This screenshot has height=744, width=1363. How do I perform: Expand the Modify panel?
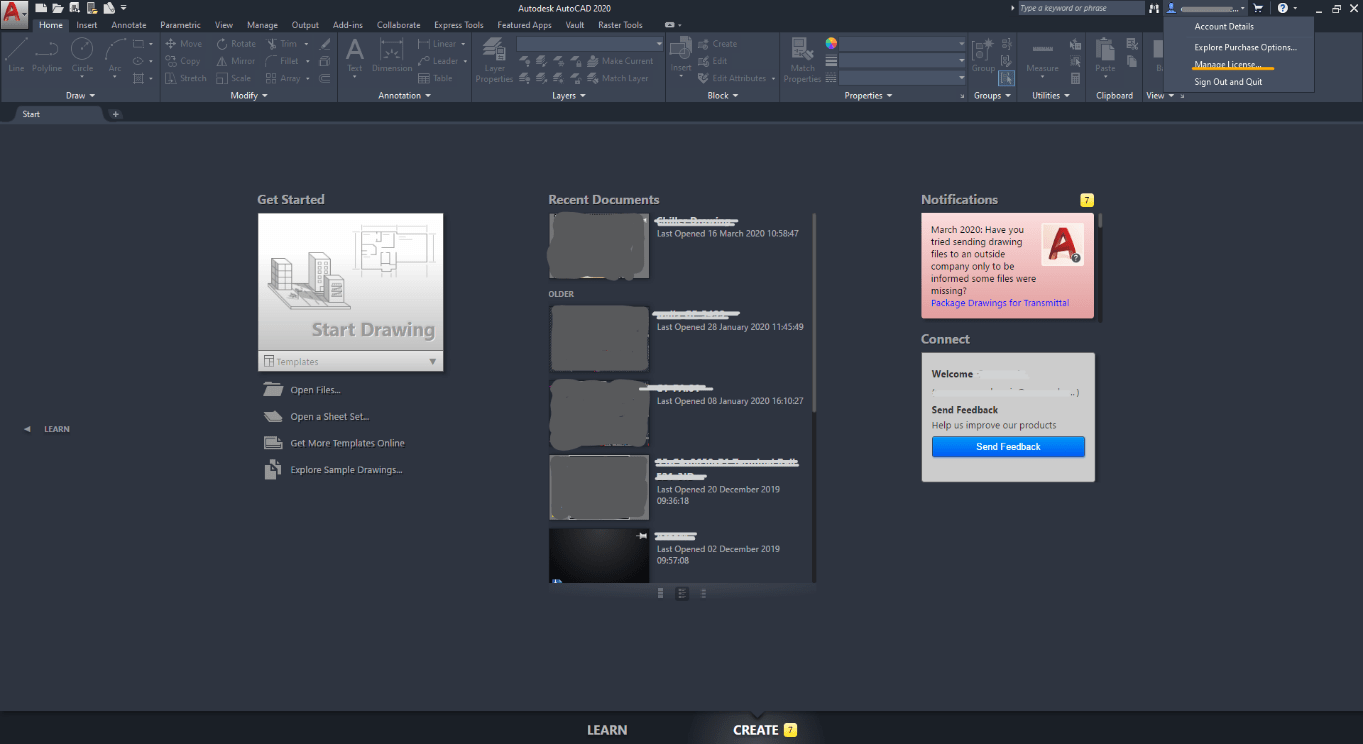pos(248,96)
